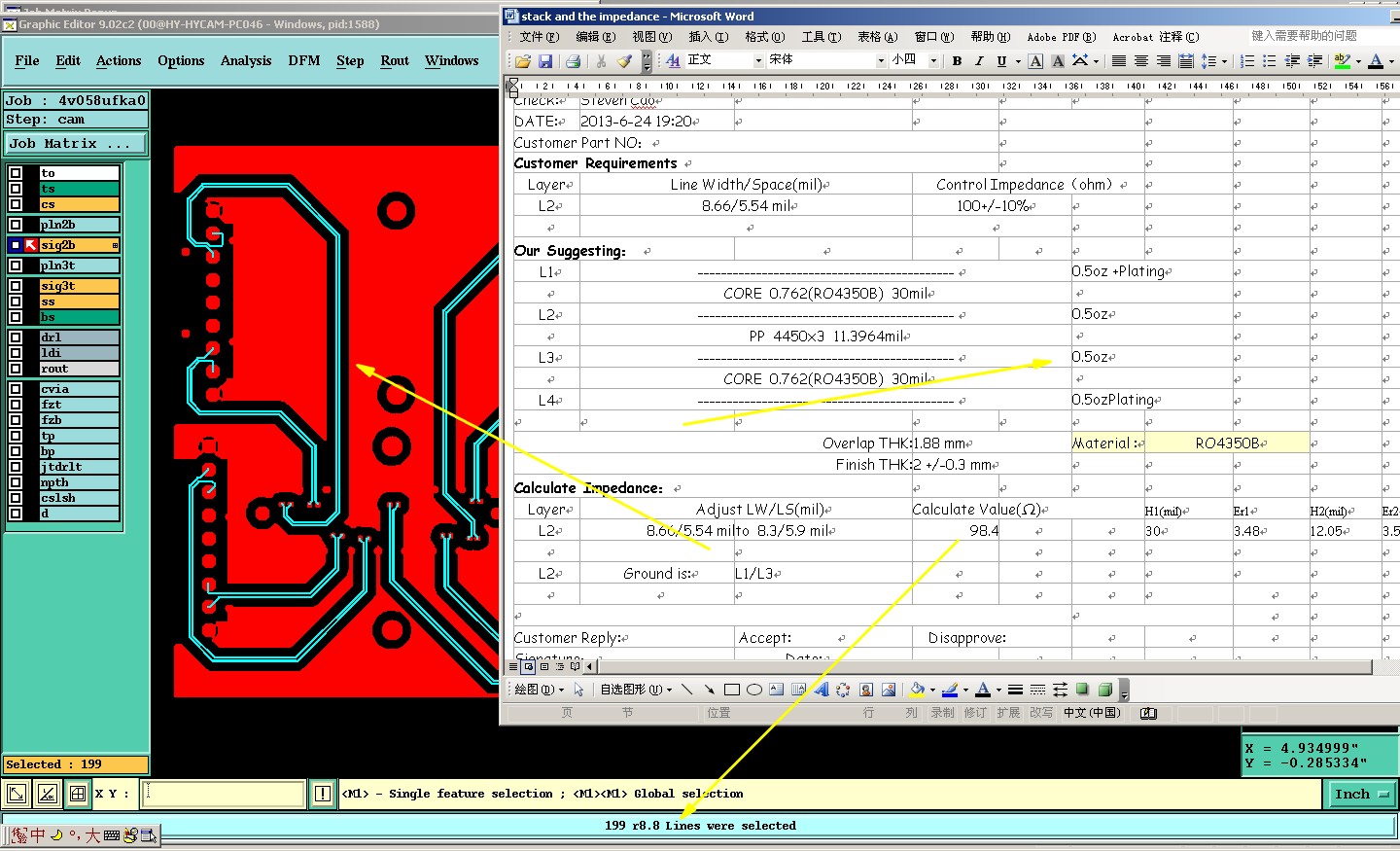The image size is (1400, 851).
Task: Toggle the 'to' layer checkbox
Action: (16, 173)
